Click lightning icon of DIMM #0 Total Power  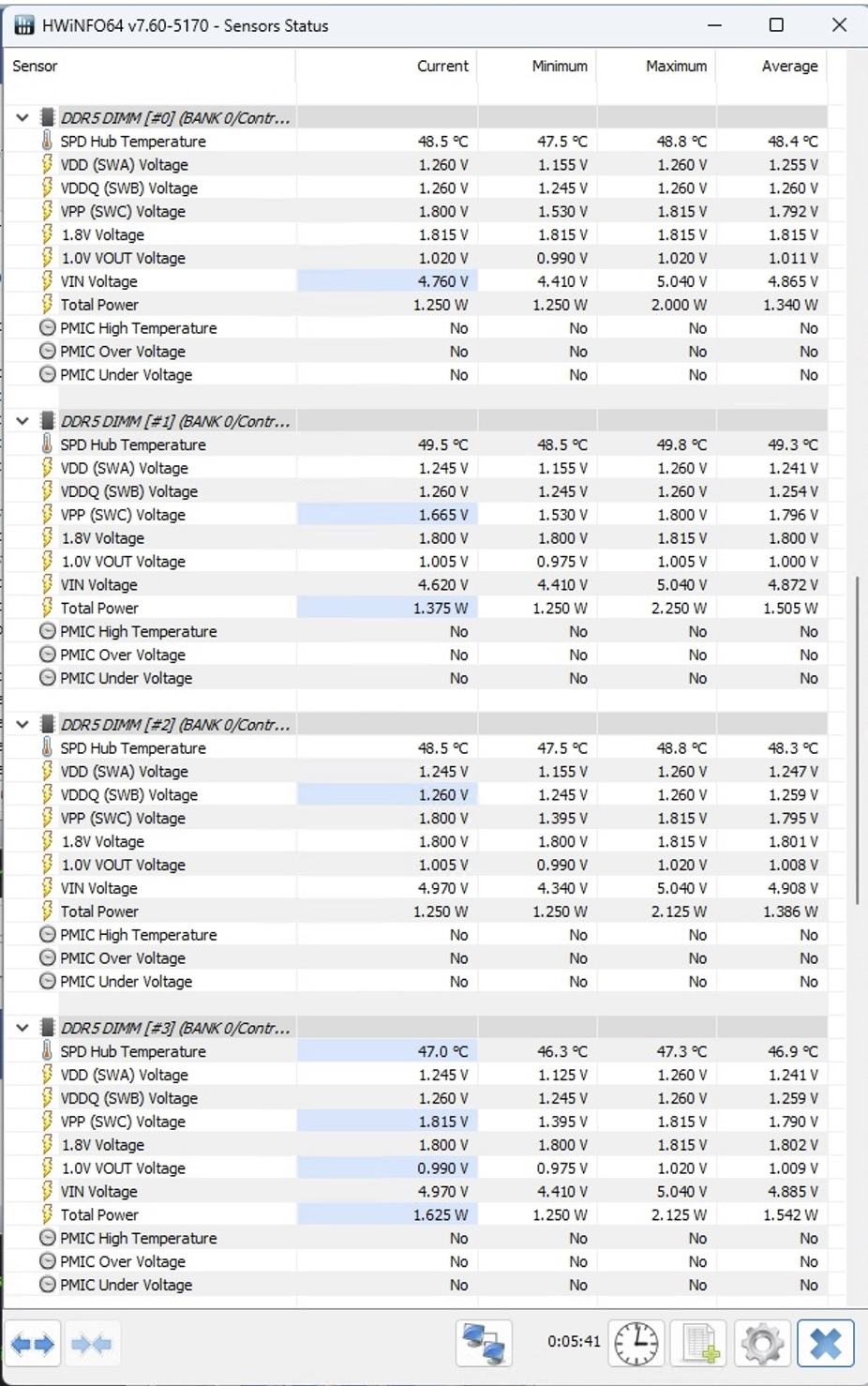coord(47,304)
